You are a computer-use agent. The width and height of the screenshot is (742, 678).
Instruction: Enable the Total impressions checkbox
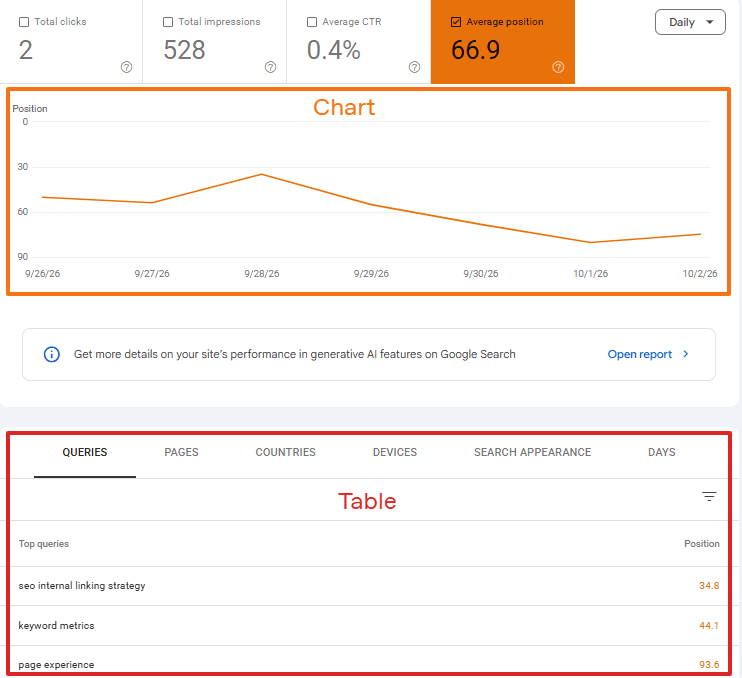point(168,22)
